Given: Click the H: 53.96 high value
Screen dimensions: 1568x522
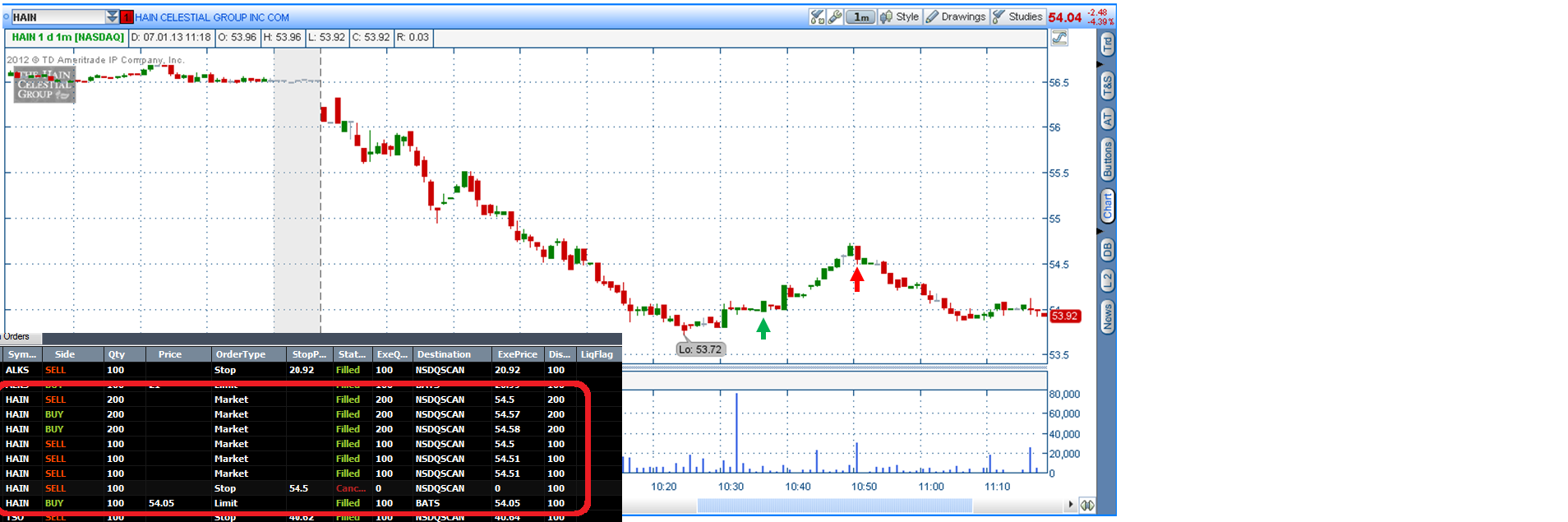Looking at the screenshot, I should [x=282, y=37].
